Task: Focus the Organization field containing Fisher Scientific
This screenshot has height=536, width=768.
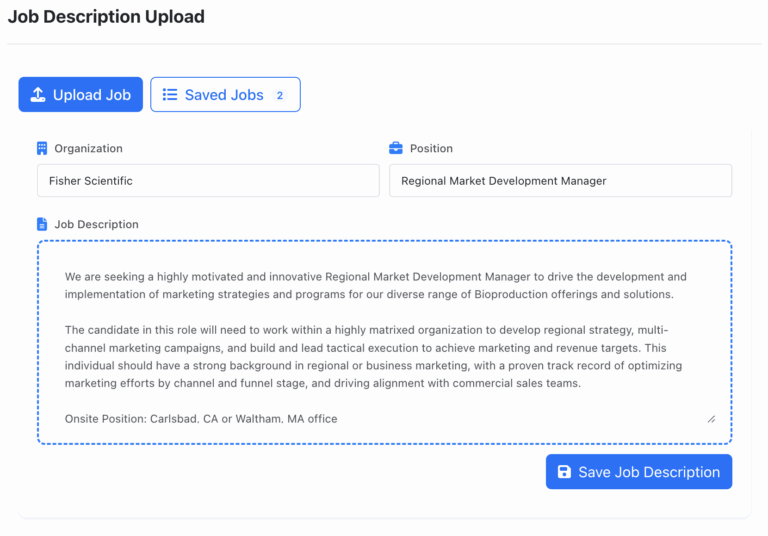Action: [x=208, y=181]
